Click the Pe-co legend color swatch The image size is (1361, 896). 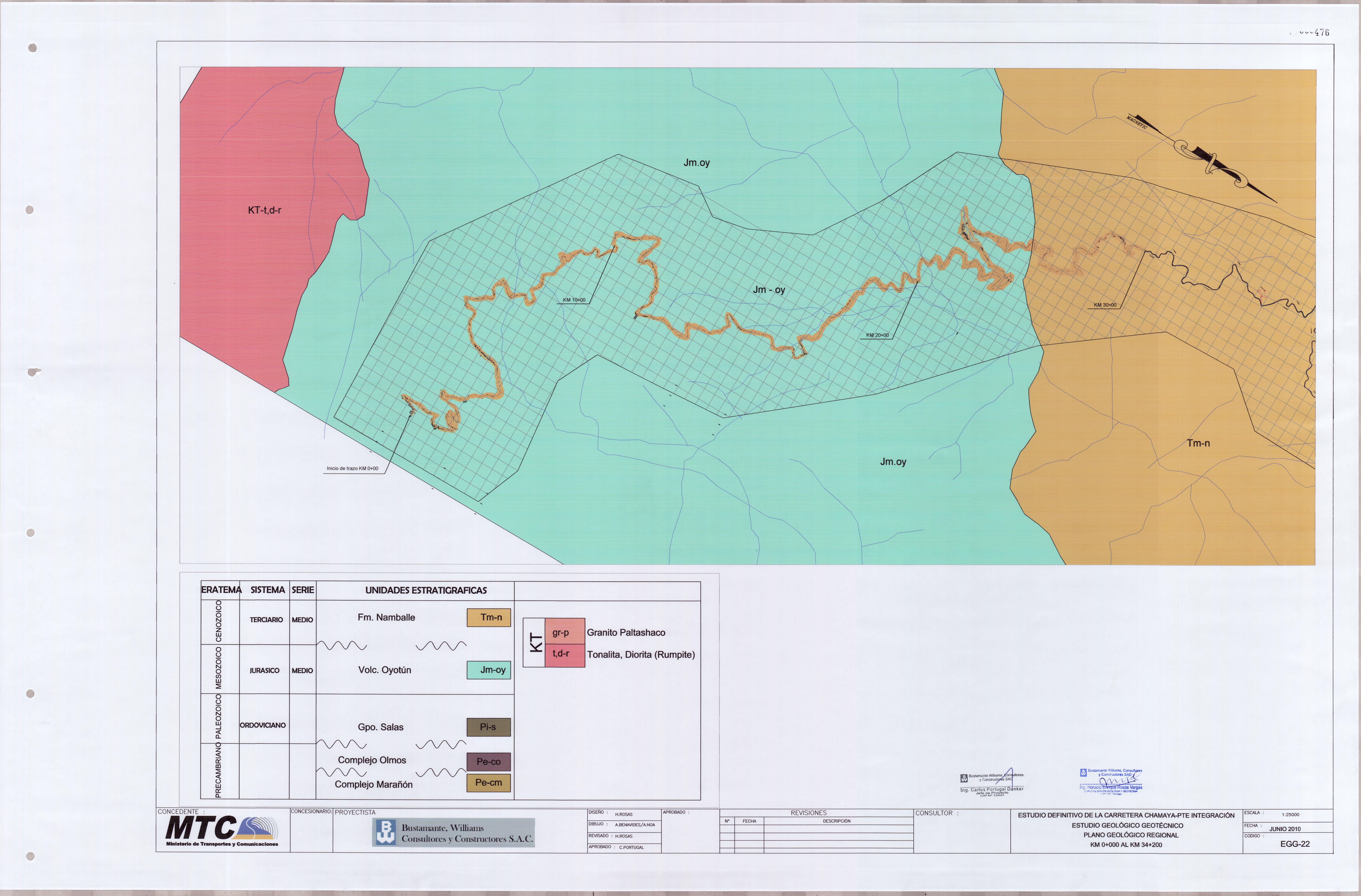pos(489,762)
